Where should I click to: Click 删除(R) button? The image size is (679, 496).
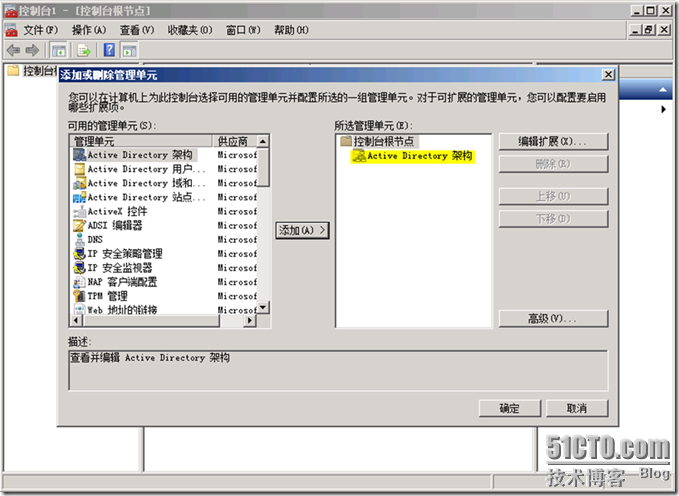pyautogui.click(x=553, y=164)
